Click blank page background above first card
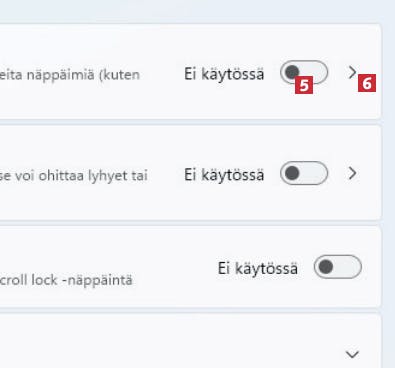The image size is (395, 368). tap(190, 11)
